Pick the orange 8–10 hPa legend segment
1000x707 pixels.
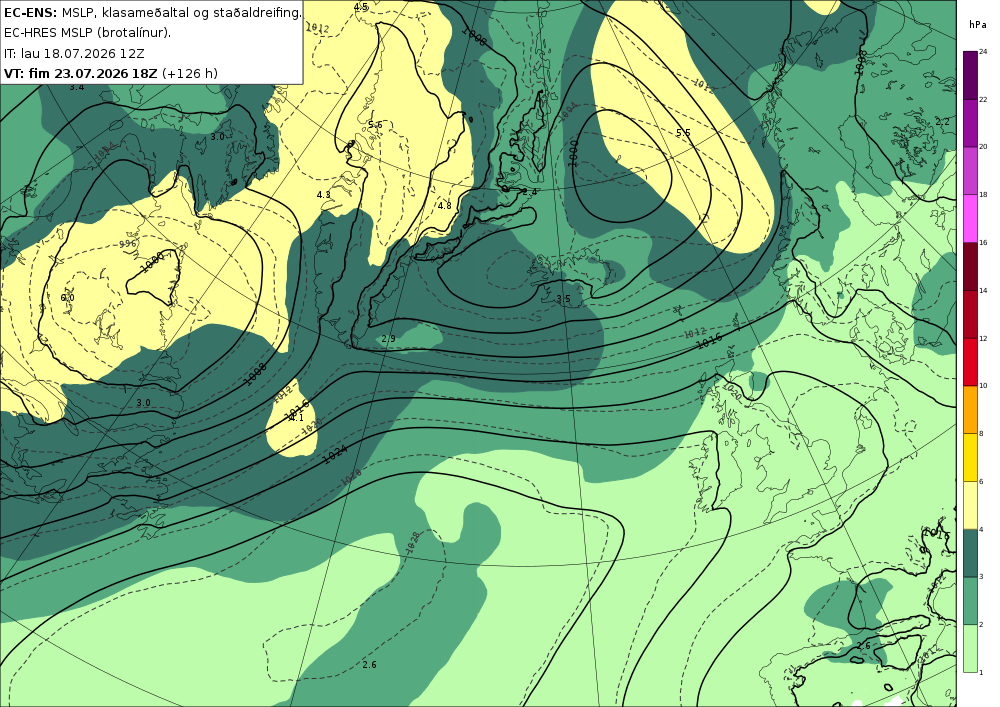[971, 409]
